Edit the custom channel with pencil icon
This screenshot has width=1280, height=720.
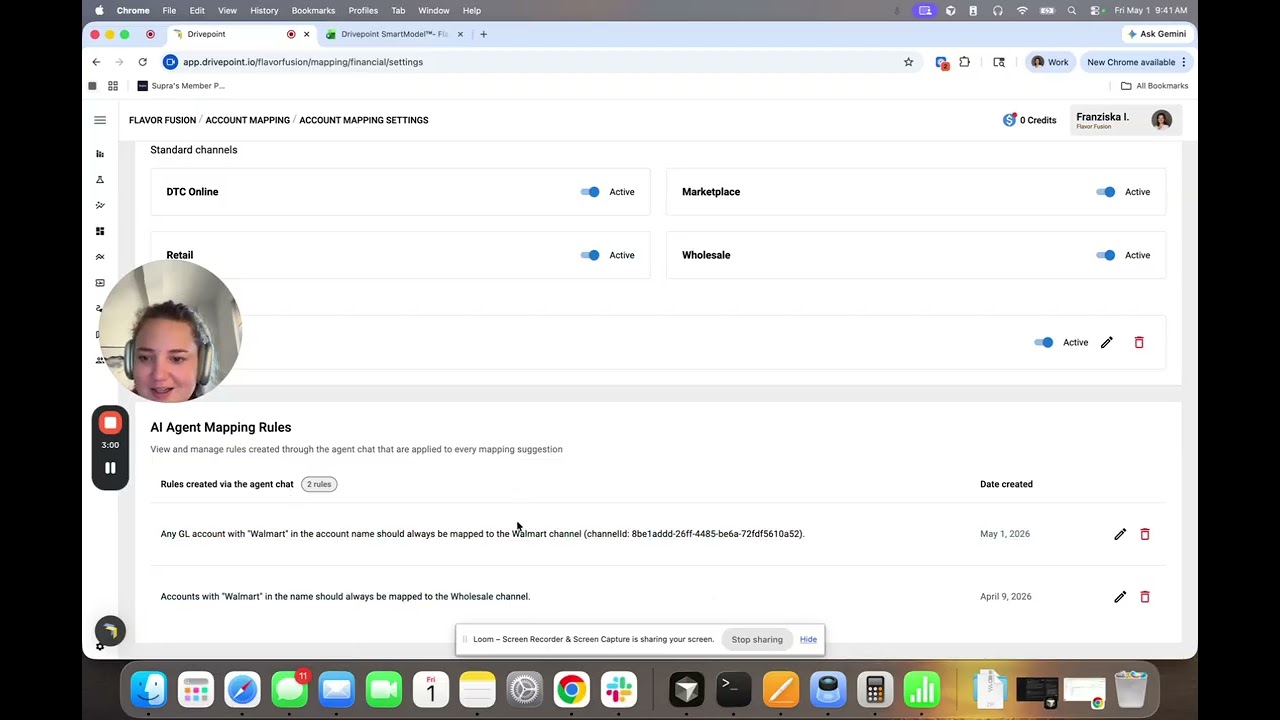1107,342
